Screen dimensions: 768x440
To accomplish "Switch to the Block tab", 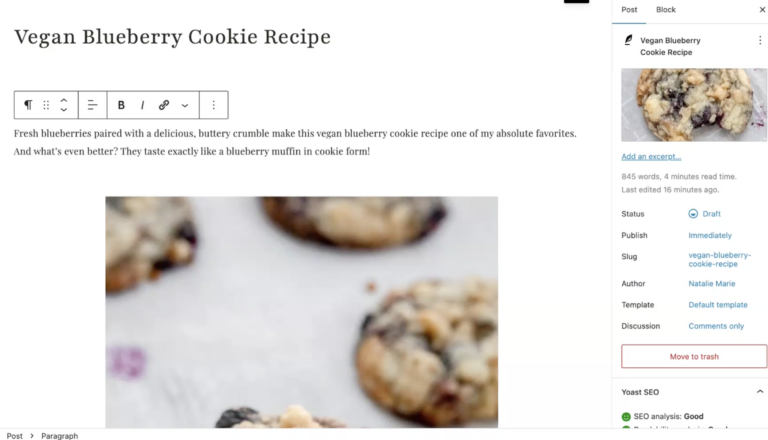I will [x=666, y=10].
